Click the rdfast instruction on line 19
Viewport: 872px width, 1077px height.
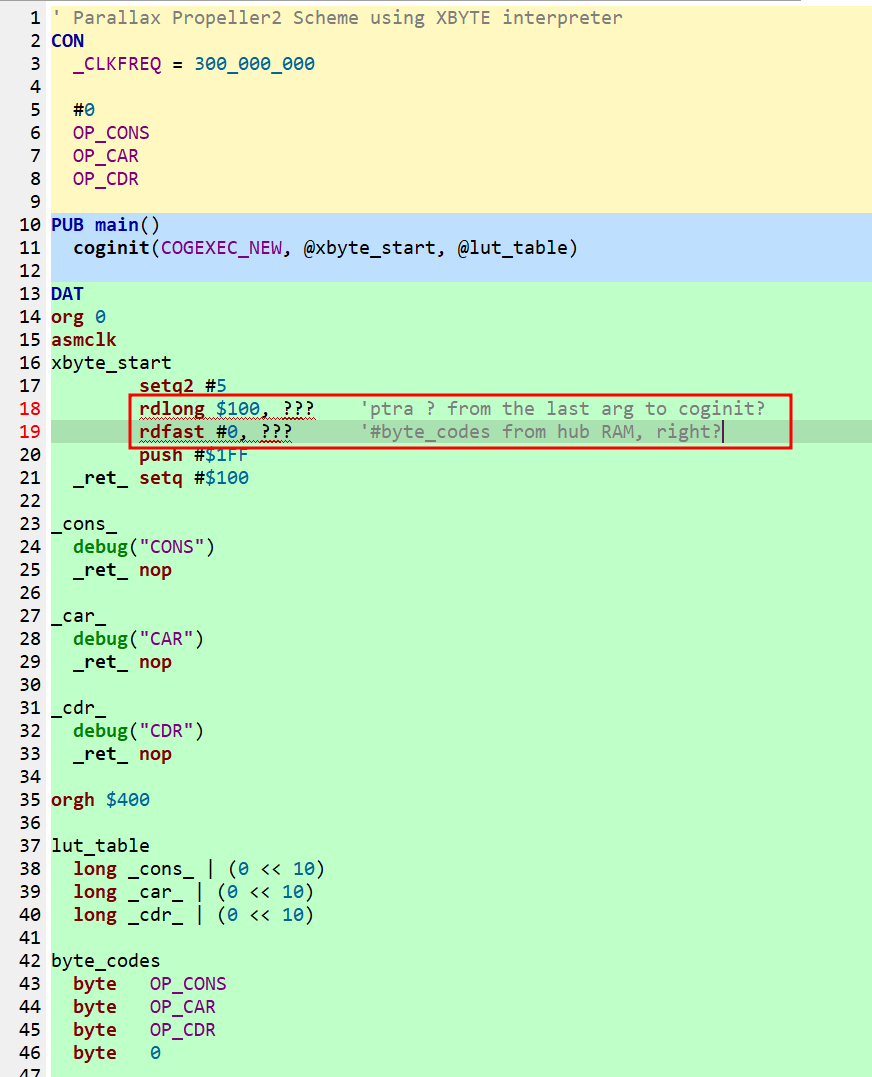pyautogui.click(x=216, y=432)
